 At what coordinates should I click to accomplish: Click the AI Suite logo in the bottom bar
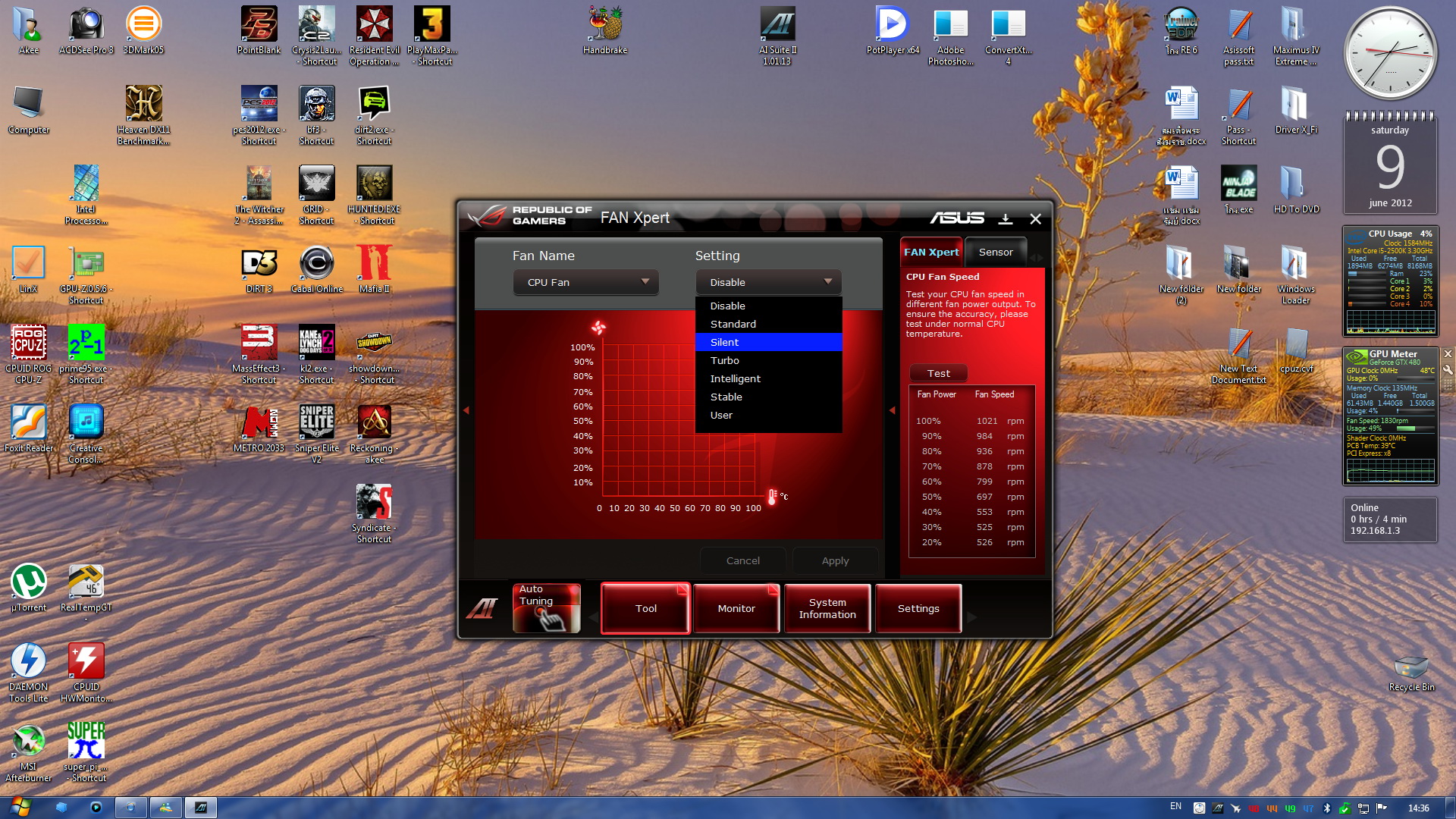pyautogui.click(x=482, y=608)
